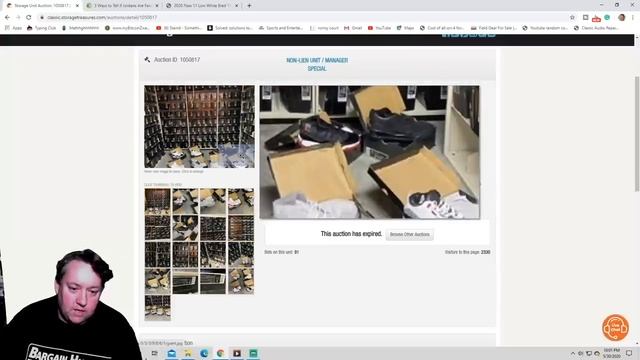Click the shelves overview photo above thumbnails

[x=199, y=127]
